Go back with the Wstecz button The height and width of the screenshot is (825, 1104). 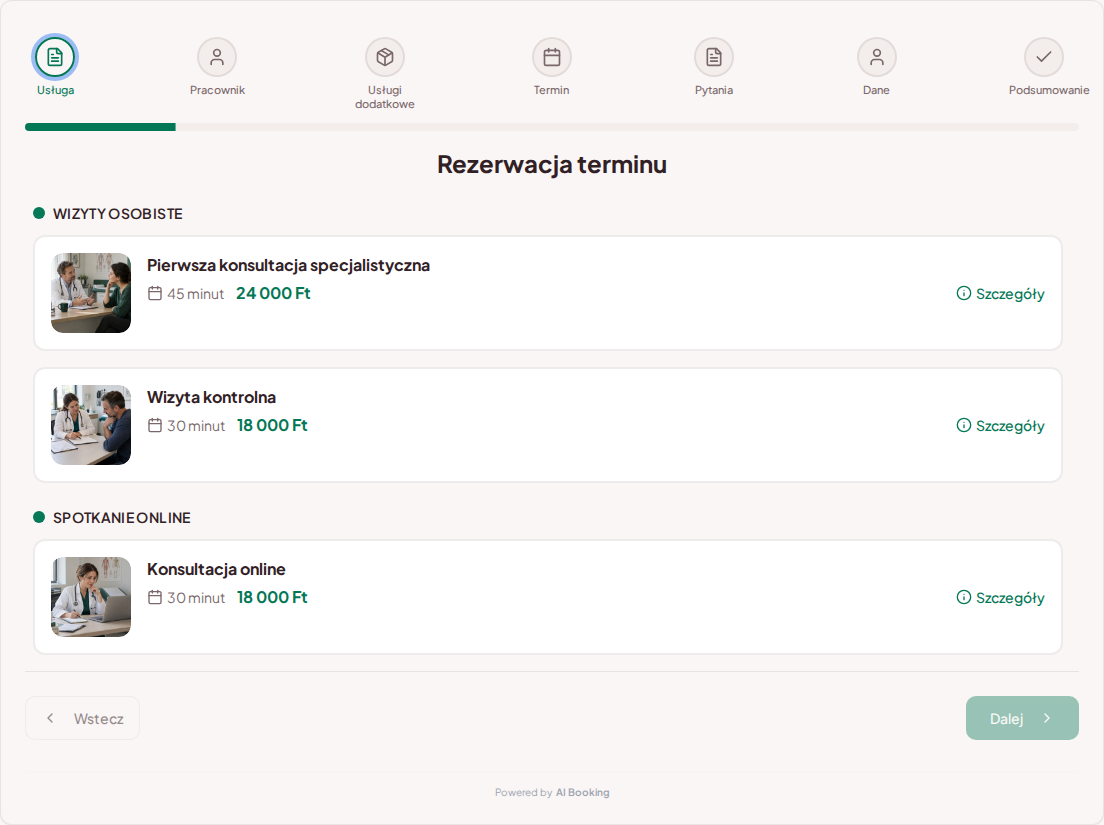[x=82, y=718]
